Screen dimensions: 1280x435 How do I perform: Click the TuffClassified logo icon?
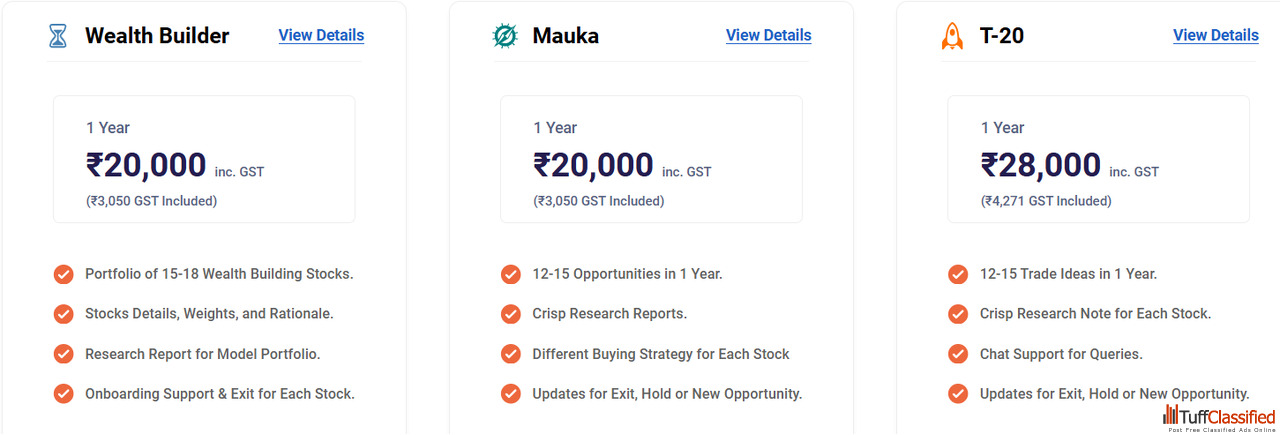[x=1171, y=415]
